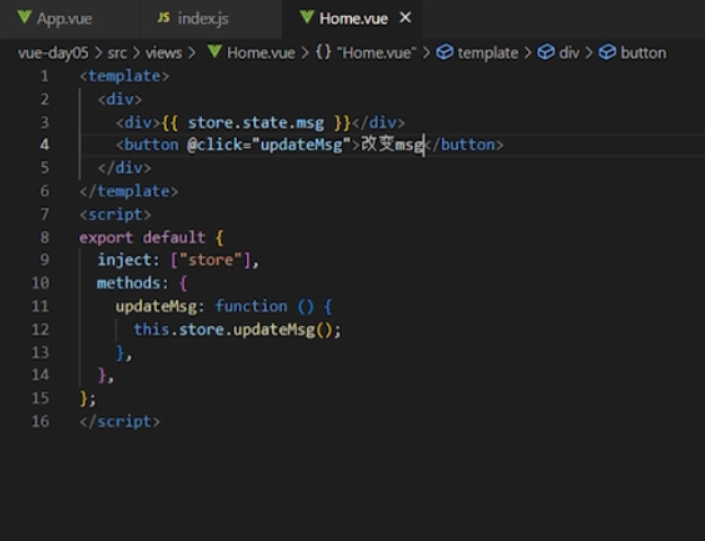This screenshot has height=541, width=705.
Task: Click this keyword on line 12
Action: click(x=152, y=330)
